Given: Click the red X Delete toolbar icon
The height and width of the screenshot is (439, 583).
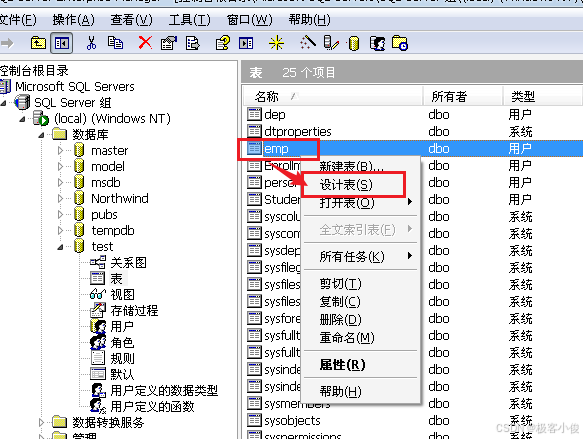Looking at the screenshot, I should click(145, 43).
